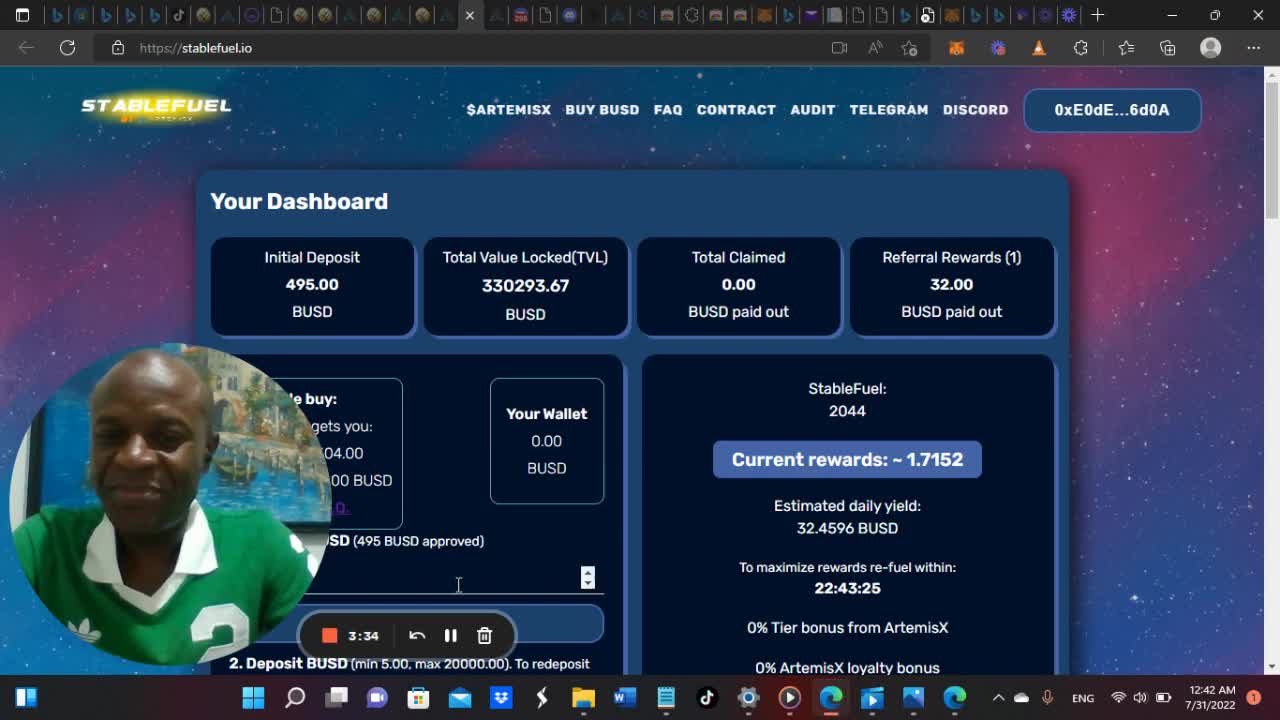
Task: Open the browser Collections
Action: 1167,48
